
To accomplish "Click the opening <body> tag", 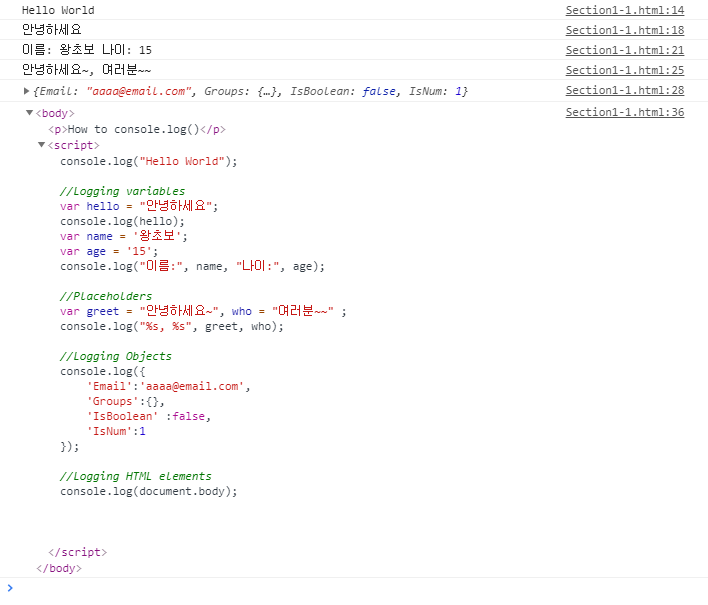I will click(x=55, y=113).
